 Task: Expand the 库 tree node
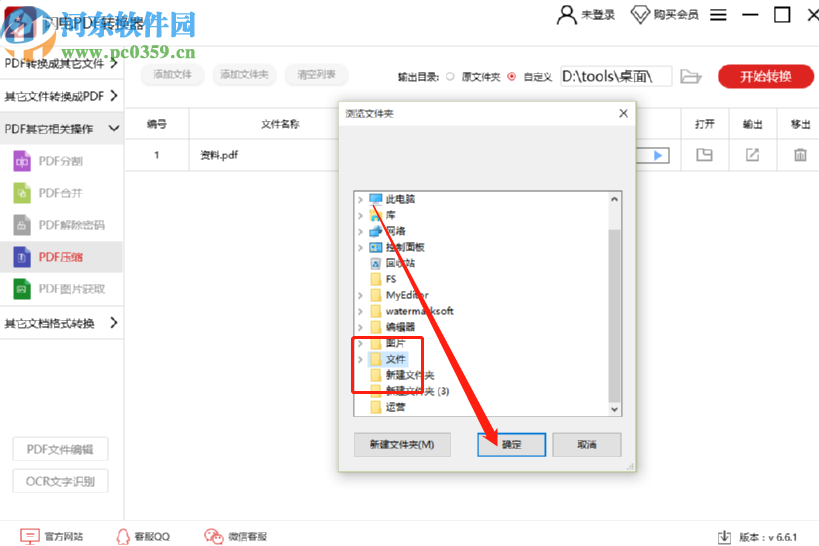click(x=360, y=215)
